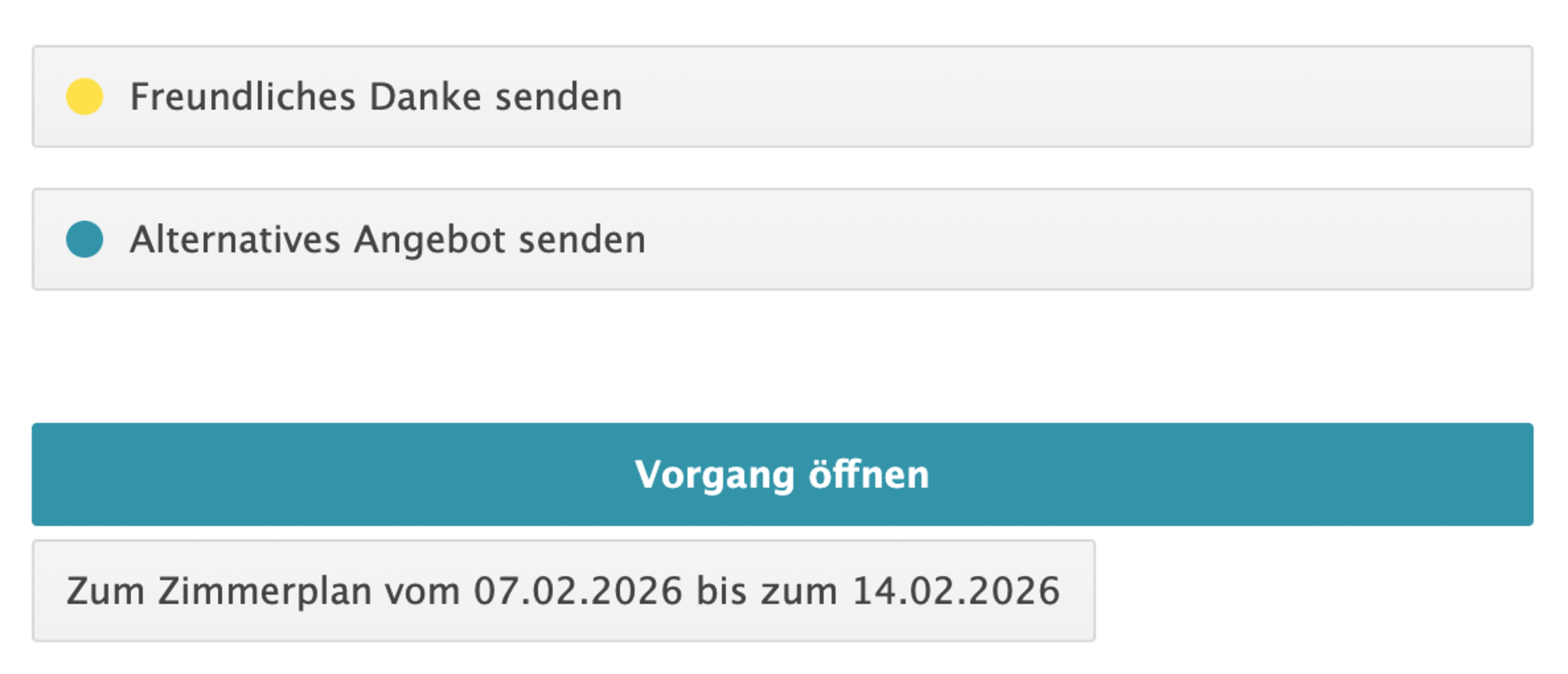Viewport: 1568px width, 674px height.
Task: Choose the 'Alternatives Angebot' option row
Action: (781, 239)
